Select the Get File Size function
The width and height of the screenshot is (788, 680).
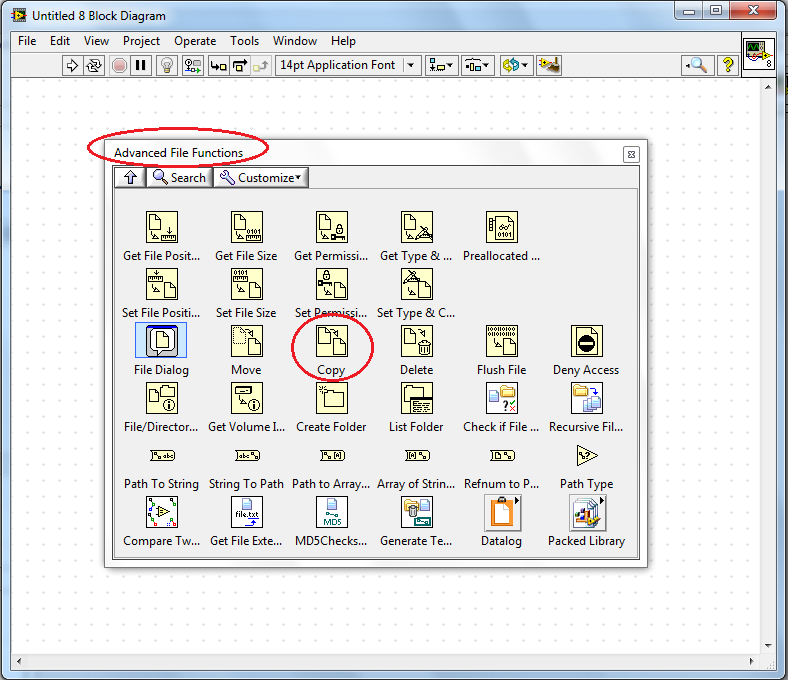(x=246, y=227)
